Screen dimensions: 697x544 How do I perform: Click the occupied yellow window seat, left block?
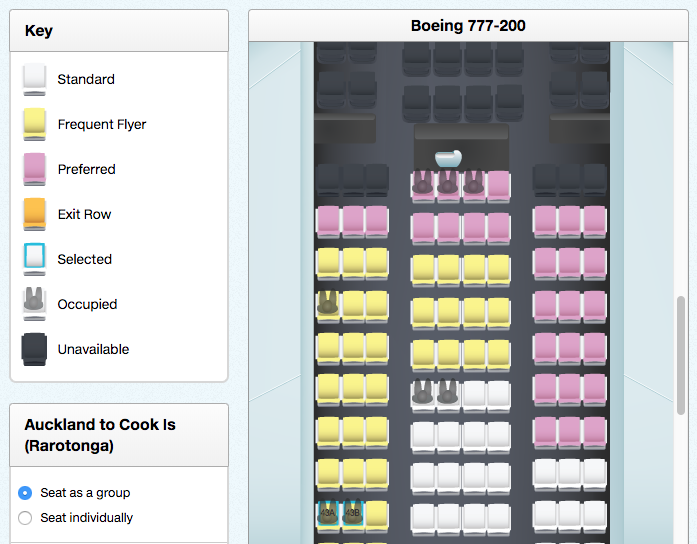pos(328,304)
